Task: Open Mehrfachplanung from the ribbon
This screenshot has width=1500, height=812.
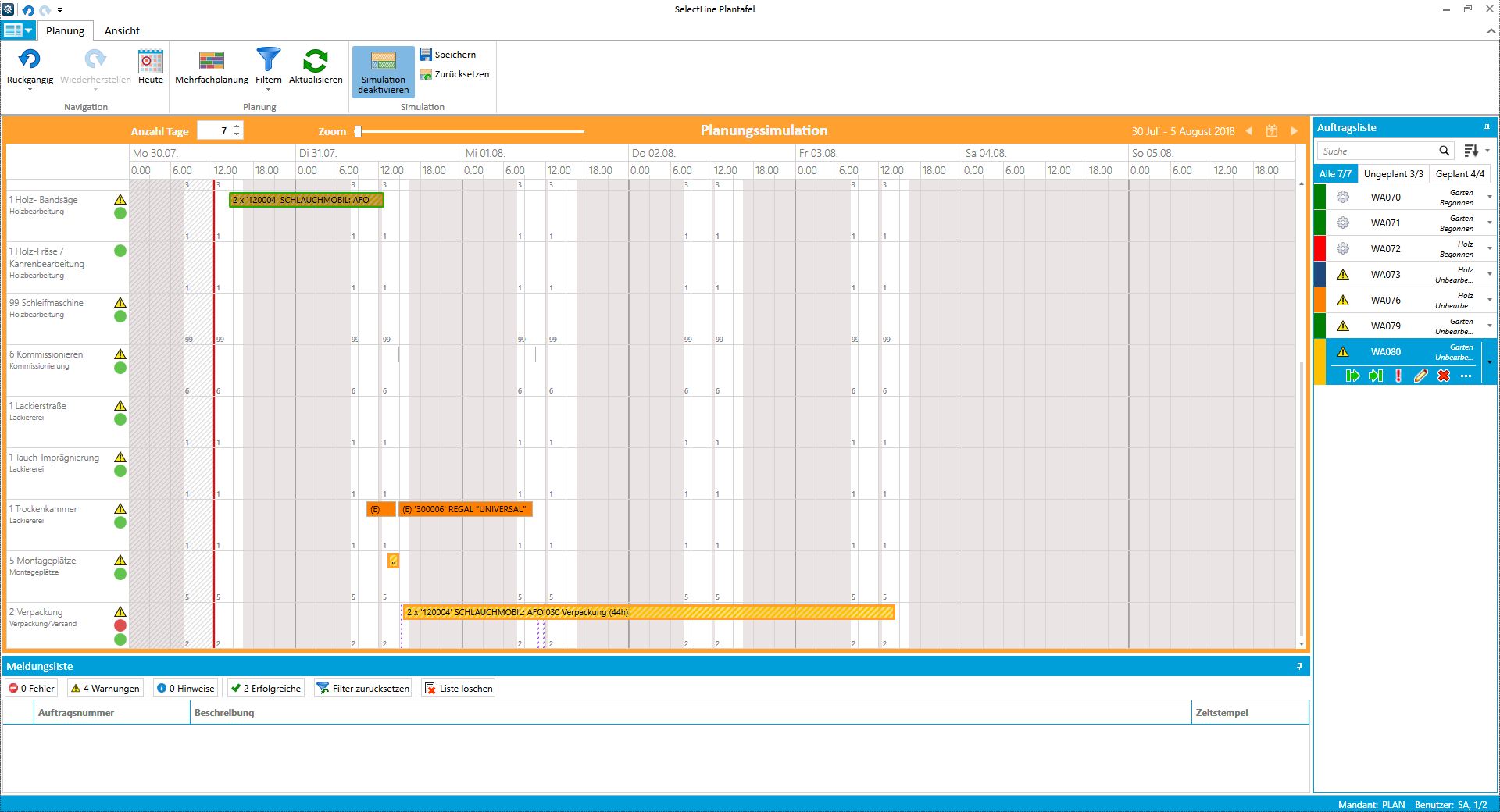Action: (x=211, y=62)
